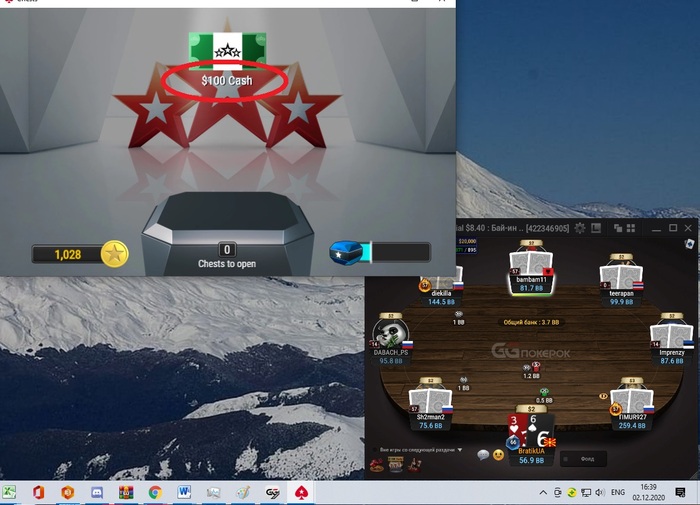Open Discord from the taskbar
The height and width of the screenshot is (505, 700).
click(x=96, y=492)
